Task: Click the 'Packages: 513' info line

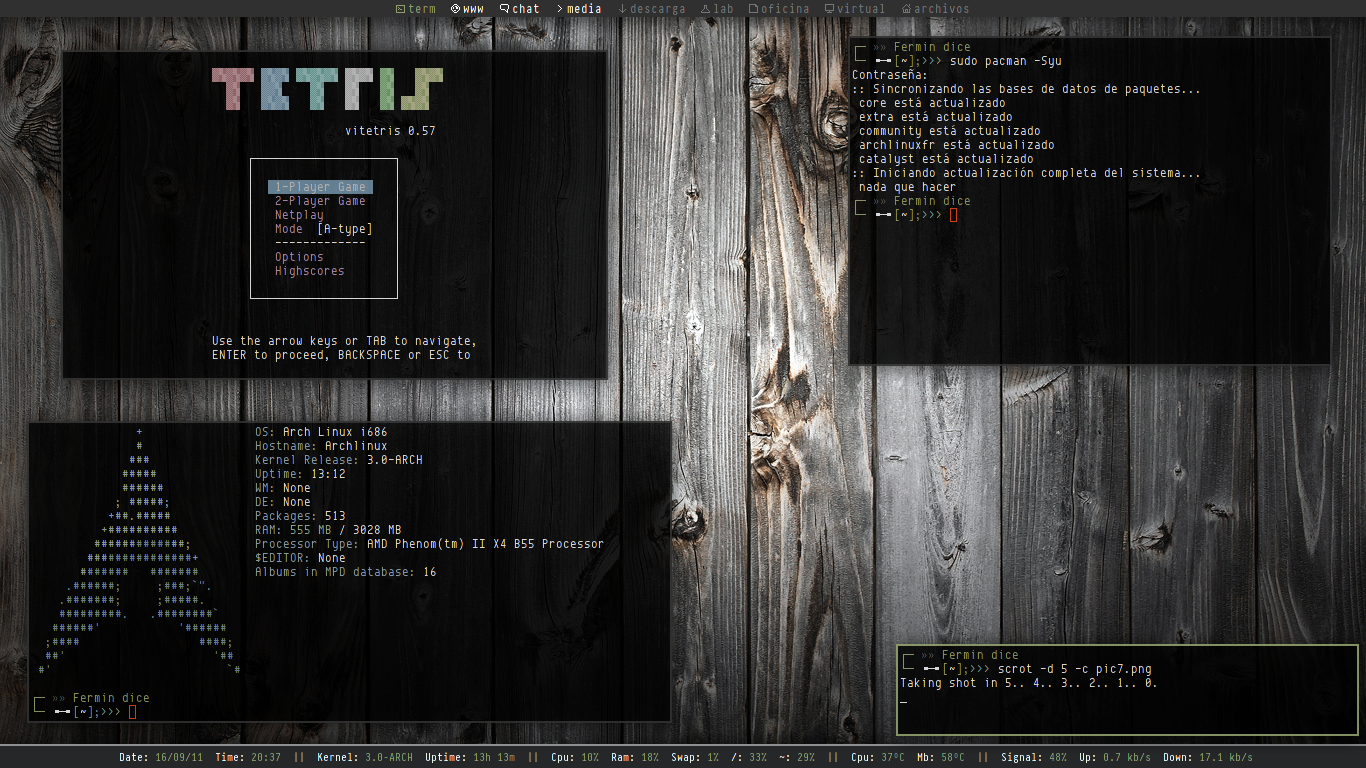Action: (300, 516)
